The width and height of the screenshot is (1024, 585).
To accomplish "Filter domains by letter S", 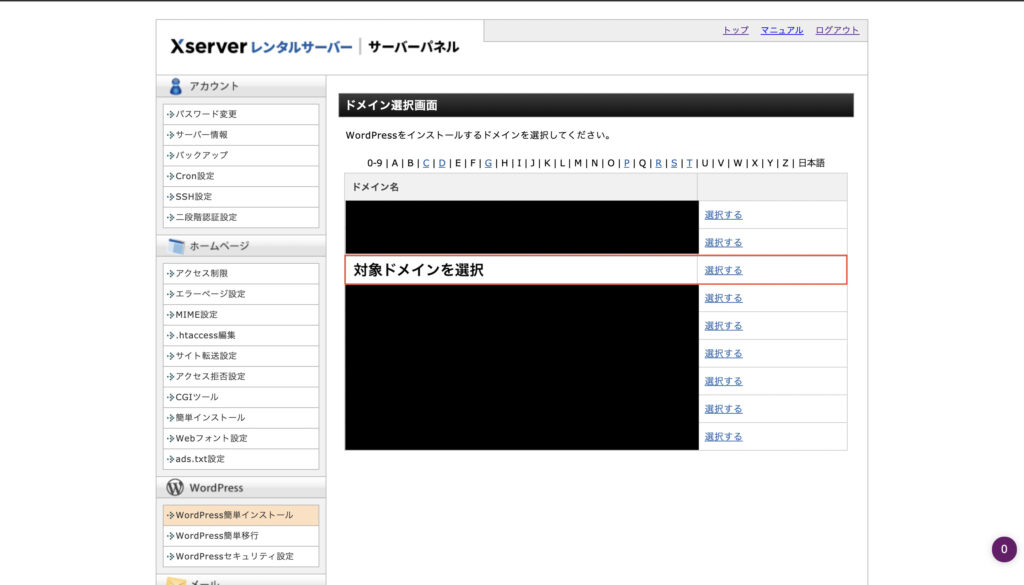I will 674,163.
